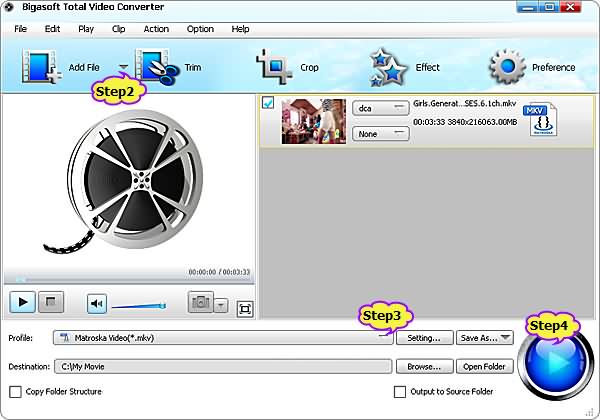Uncheck the Girls Generation mkv file checkbox
600x420 pixels.
[268, 103]
